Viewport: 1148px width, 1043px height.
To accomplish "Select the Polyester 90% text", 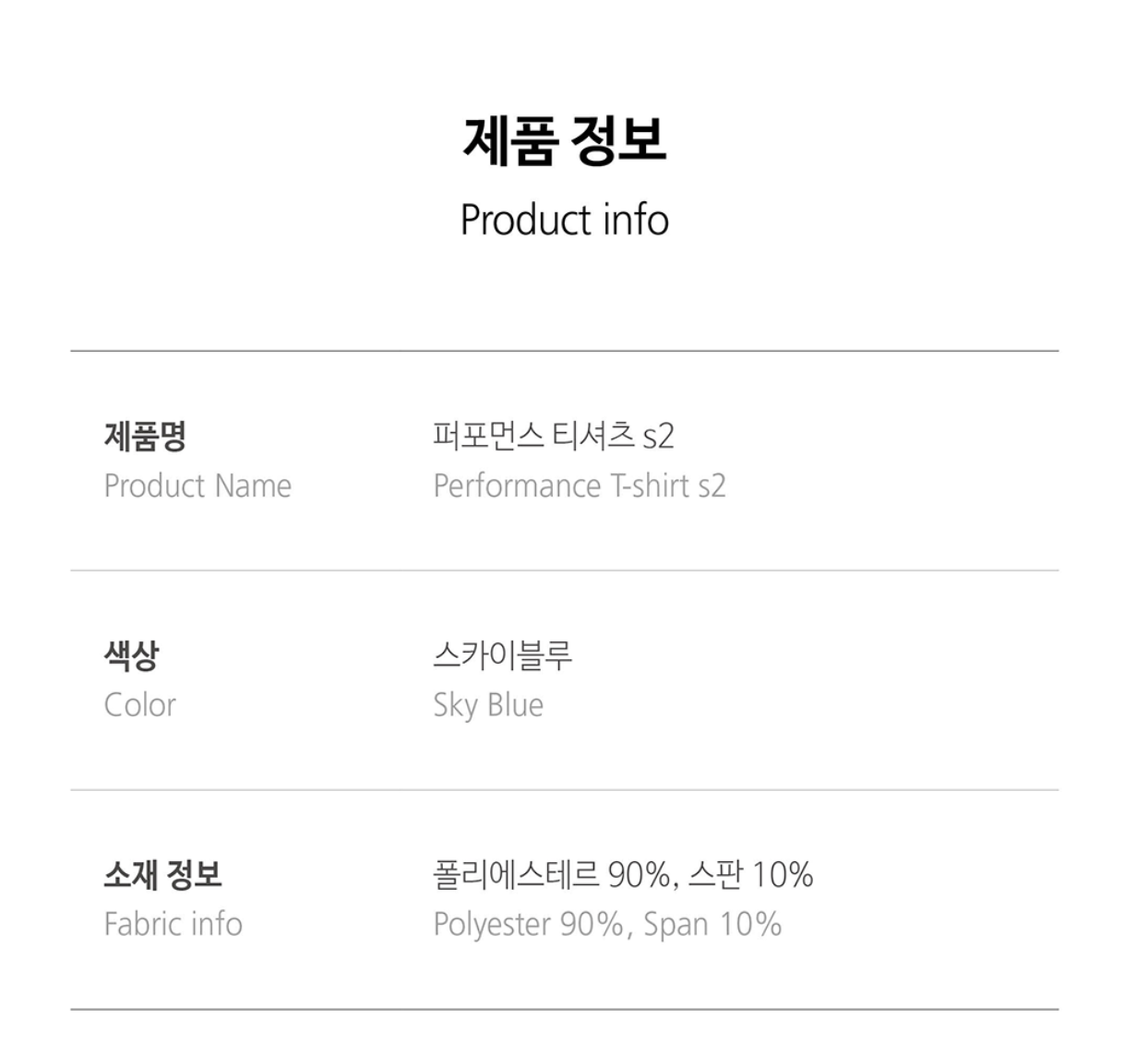I will point(529,924).
